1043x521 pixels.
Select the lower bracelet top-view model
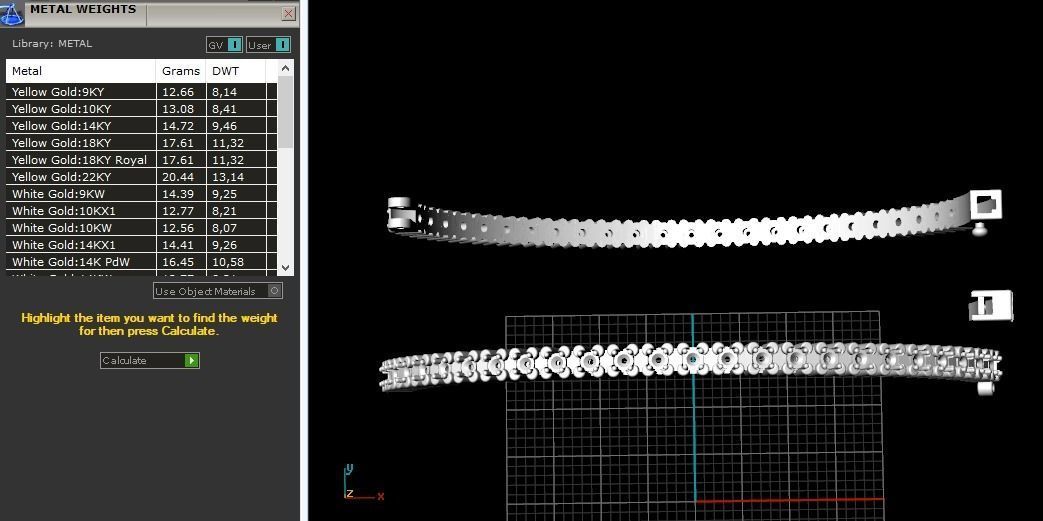(x=690, y=367)
